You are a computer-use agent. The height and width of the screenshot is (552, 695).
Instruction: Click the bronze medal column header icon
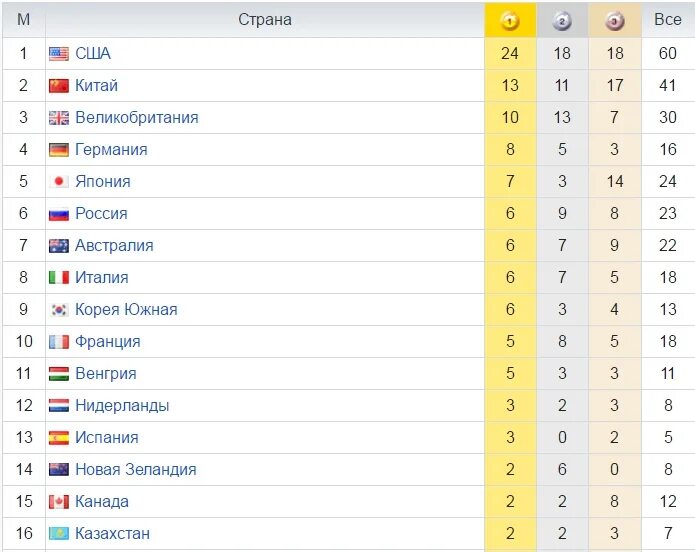(x=614, y=20)
